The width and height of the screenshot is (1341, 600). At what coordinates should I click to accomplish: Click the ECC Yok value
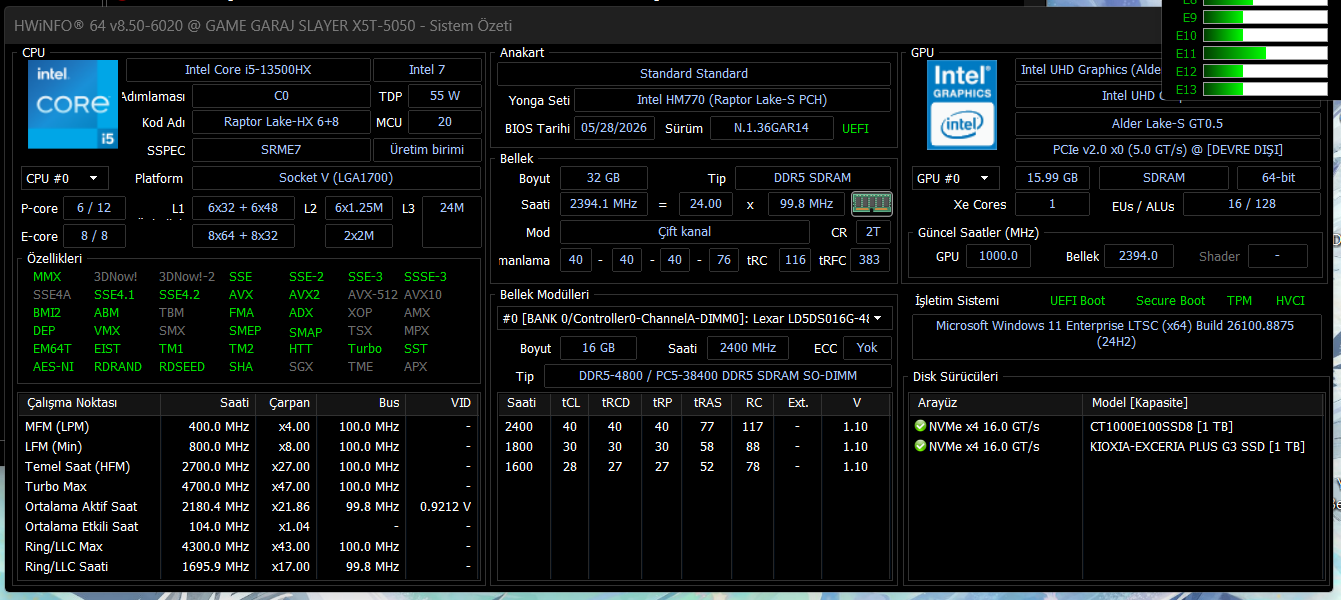click(x=867, y=349)
